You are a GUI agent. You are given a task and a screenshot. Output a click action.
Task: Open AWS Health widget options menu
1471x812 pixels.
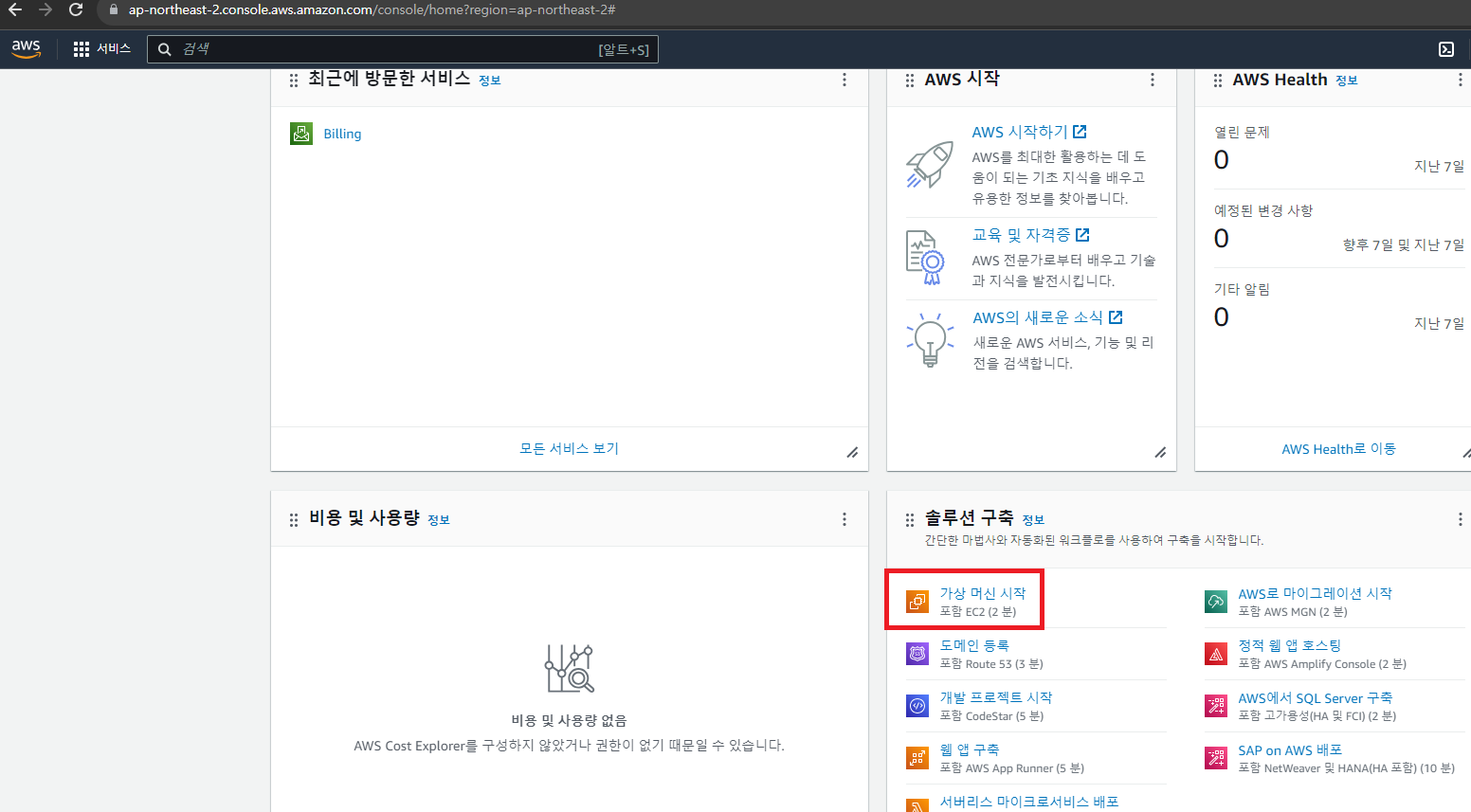point(1460,80)
